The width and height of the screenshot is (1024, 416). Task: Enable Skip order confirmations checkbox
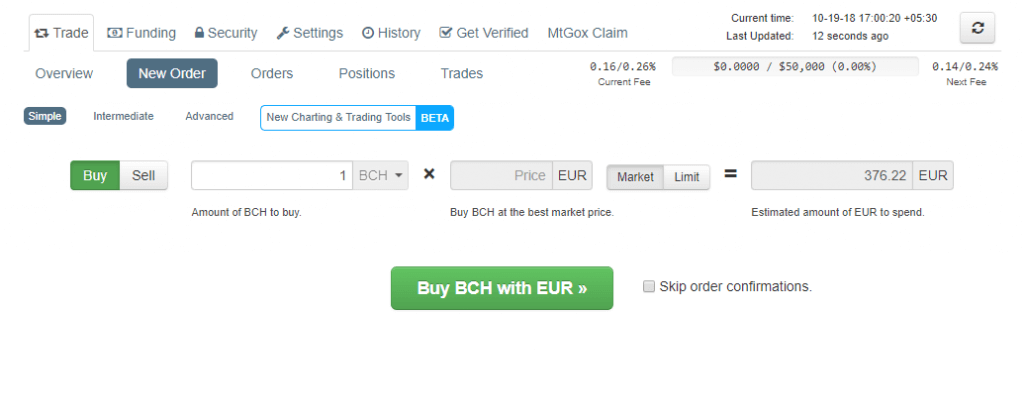[649, 287]
